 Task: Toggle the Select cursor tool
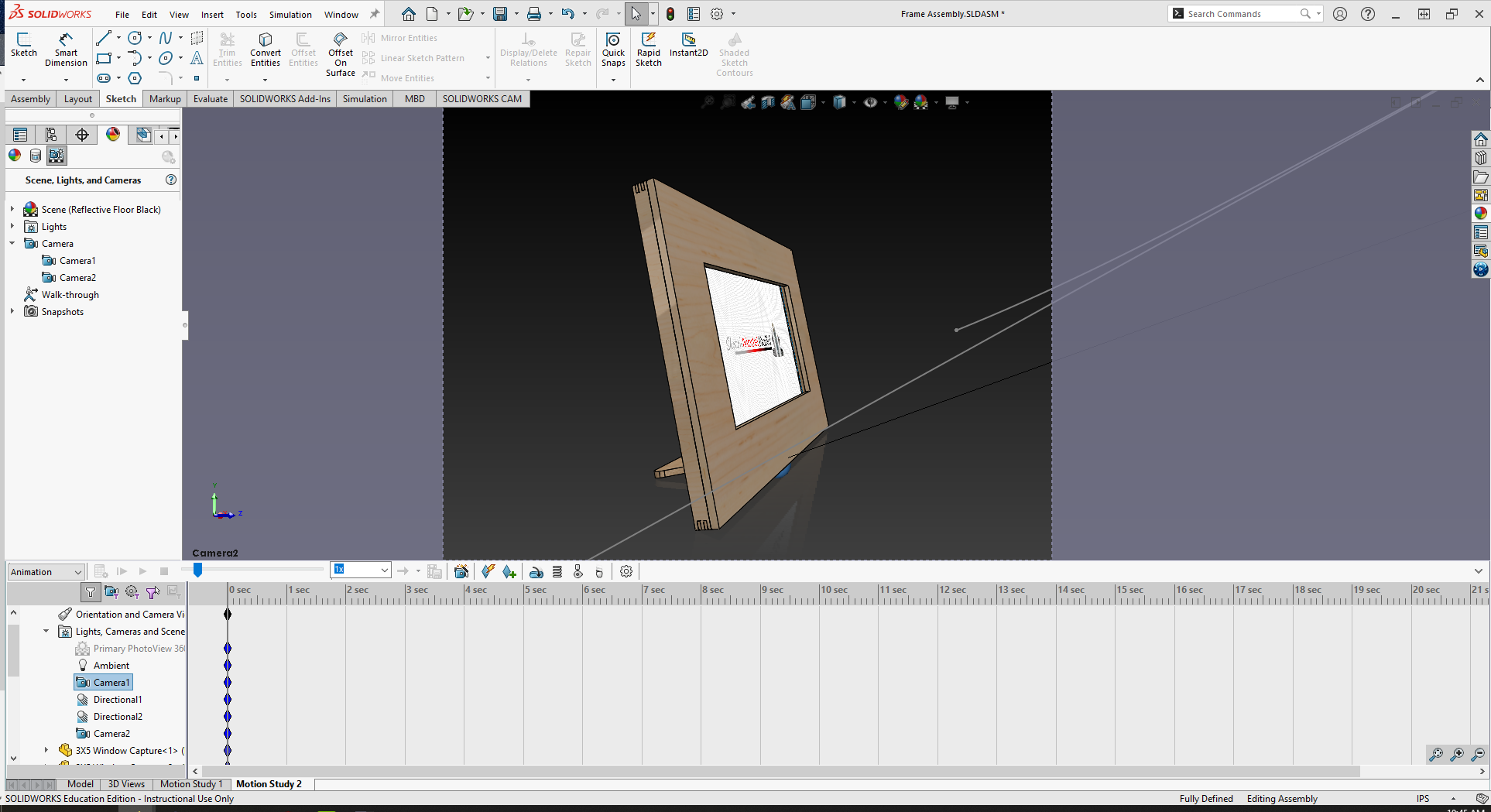(636, 14)
